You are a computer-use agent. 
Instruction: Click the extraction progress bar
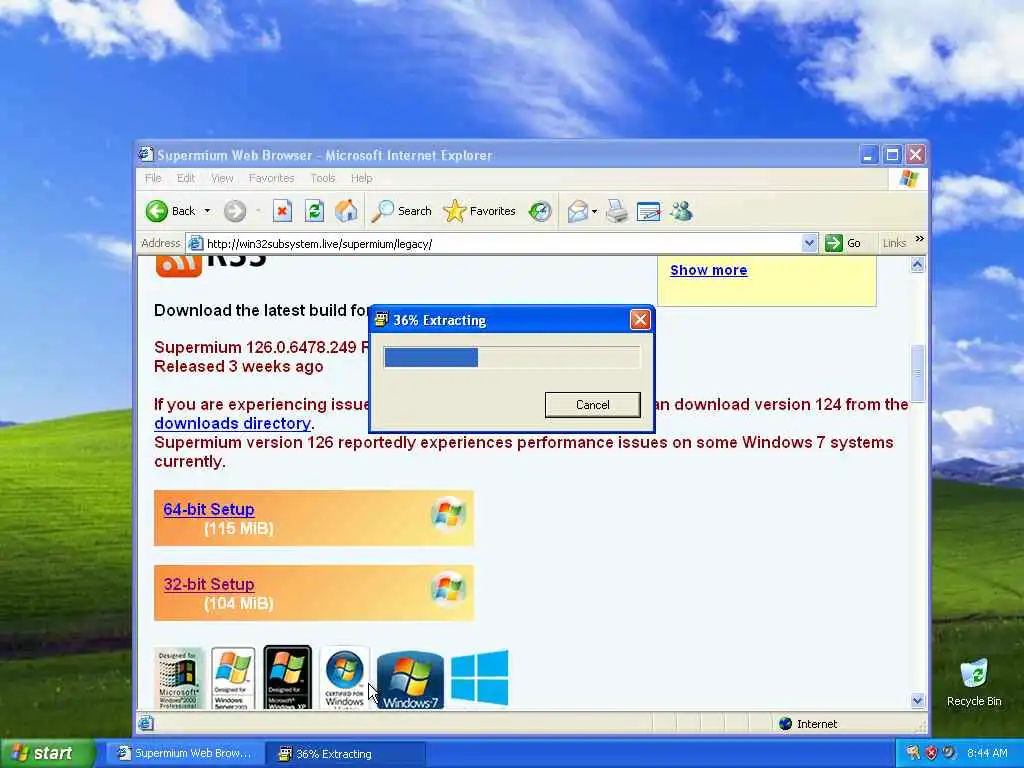tap(512, 357)
